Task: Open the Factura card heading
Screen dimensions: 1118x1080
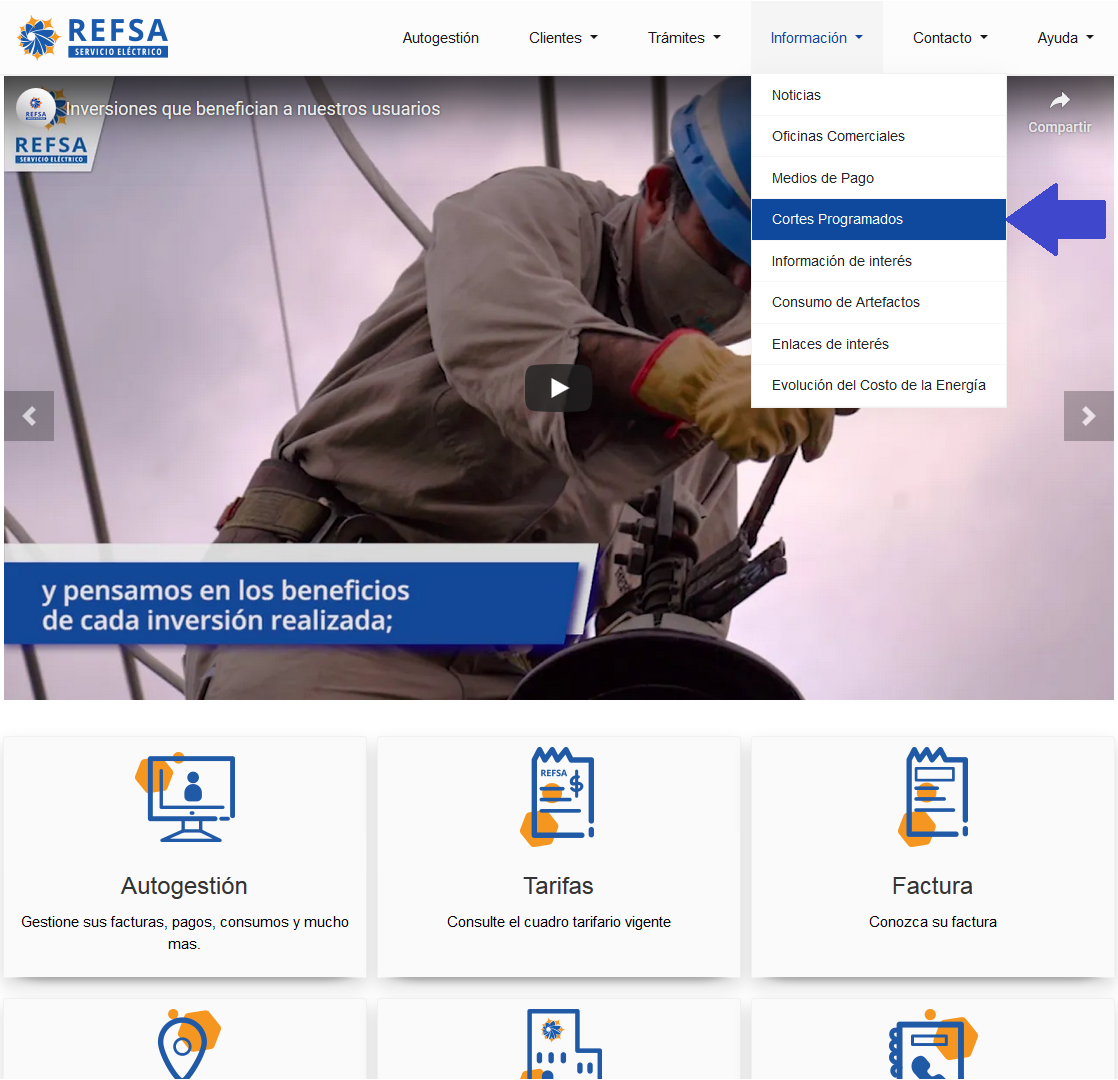Action: pos(933,886)
